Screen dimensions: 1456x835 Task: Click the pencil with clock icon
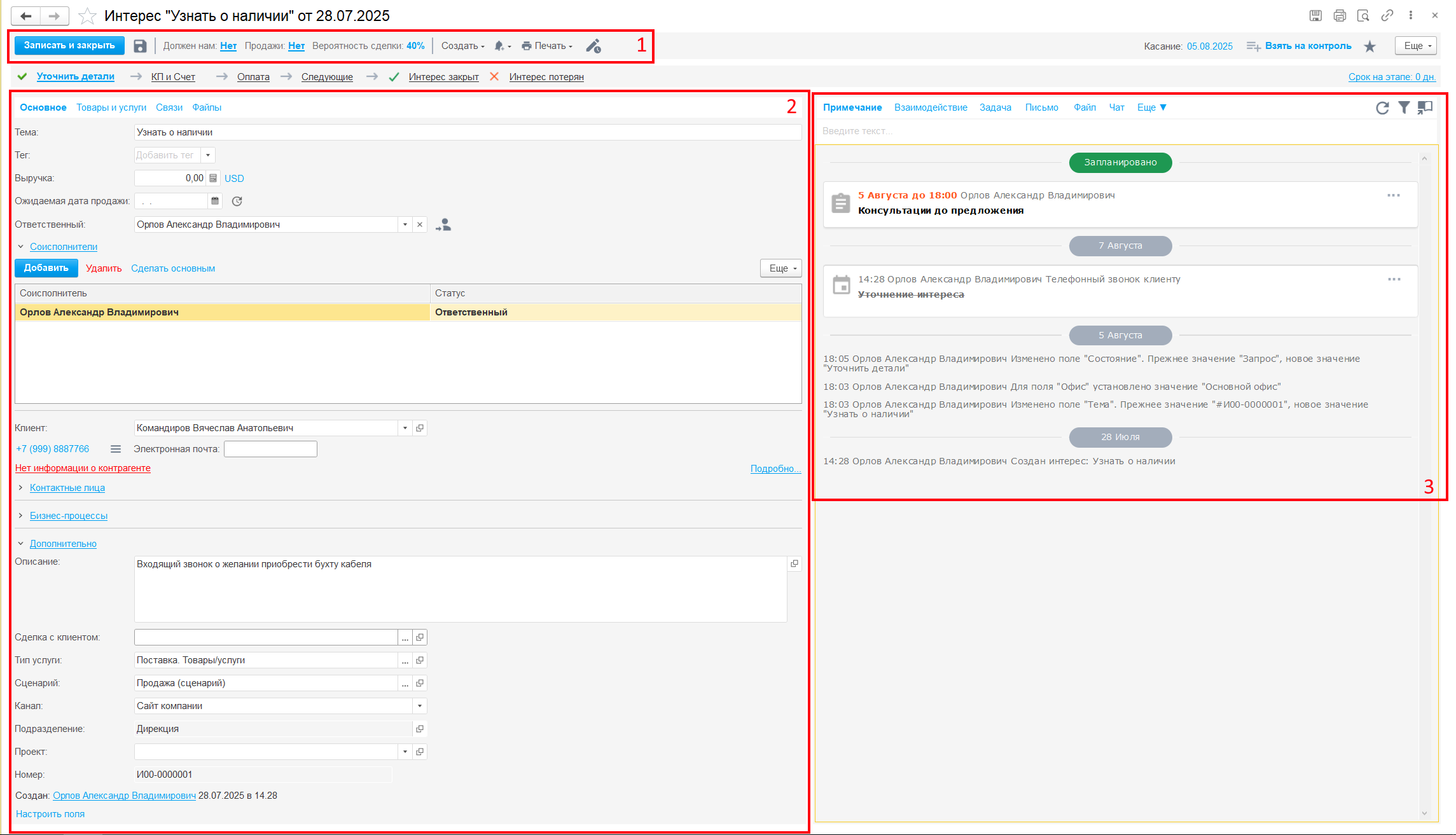tap(593, 46)
